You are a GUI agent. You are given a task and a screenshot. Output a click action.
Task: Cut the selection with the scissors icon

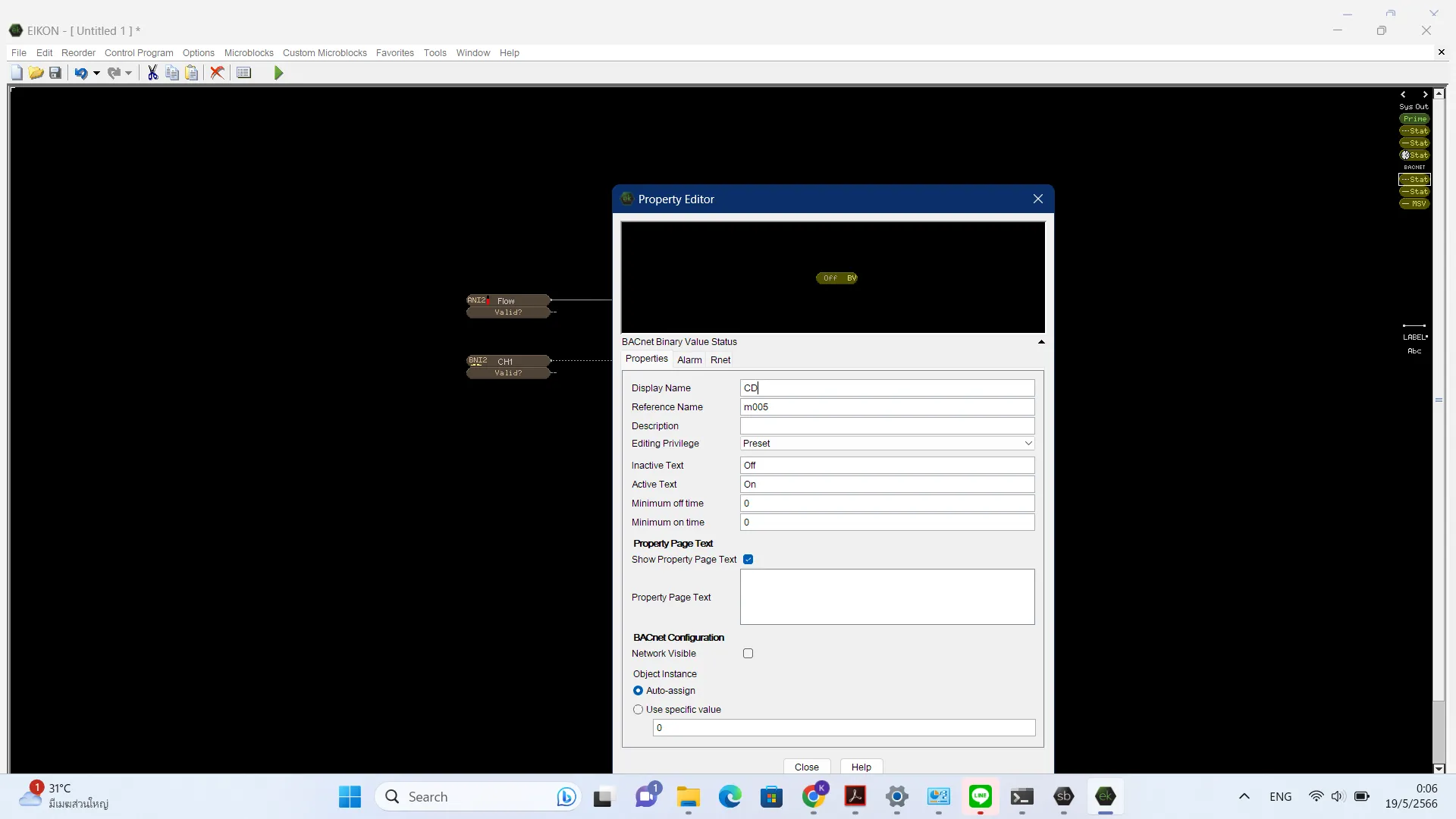pos(152,73)
